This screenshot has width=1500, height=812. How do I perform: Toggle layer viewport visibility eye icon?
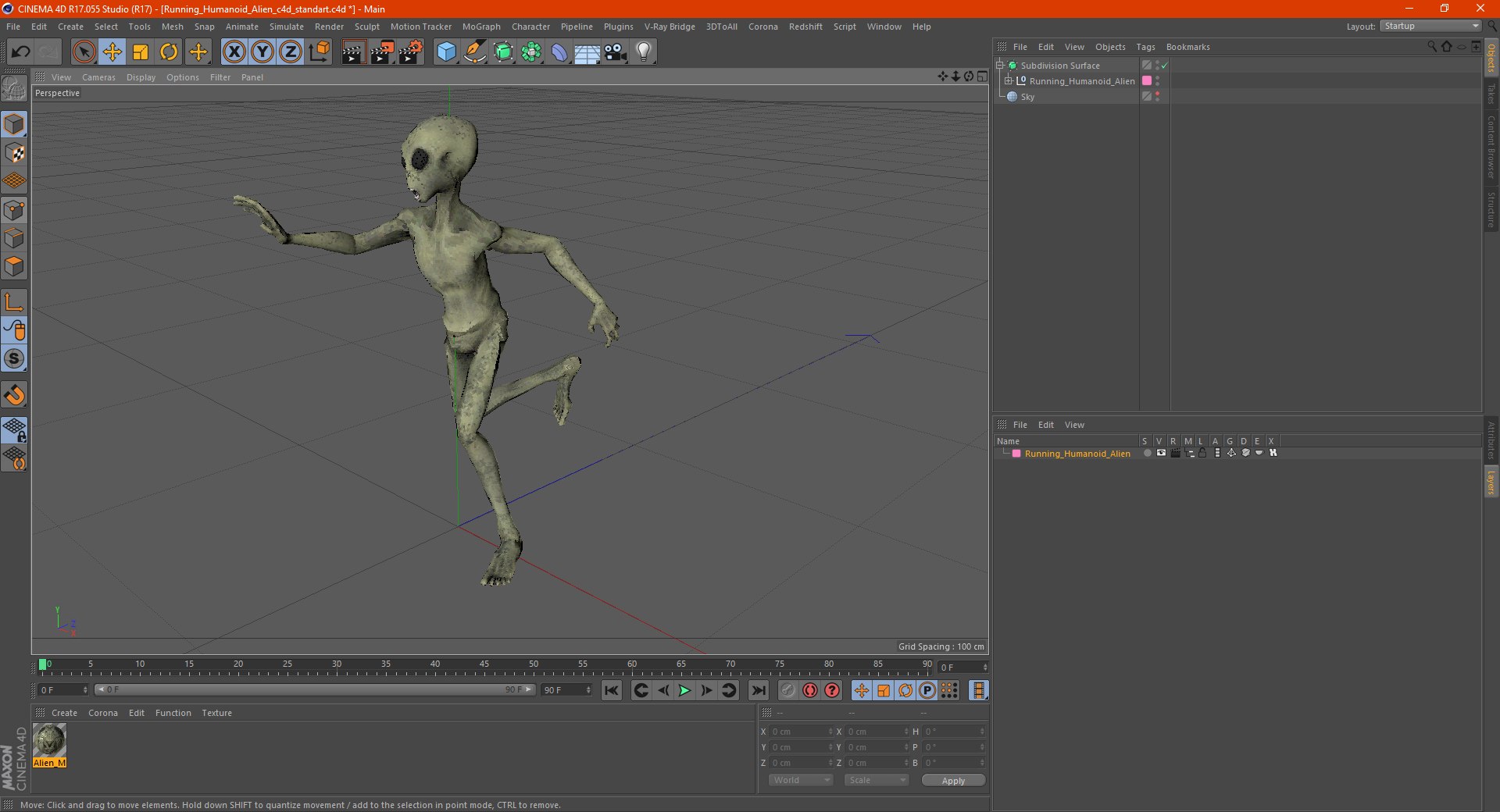[x=1161, y=453]
